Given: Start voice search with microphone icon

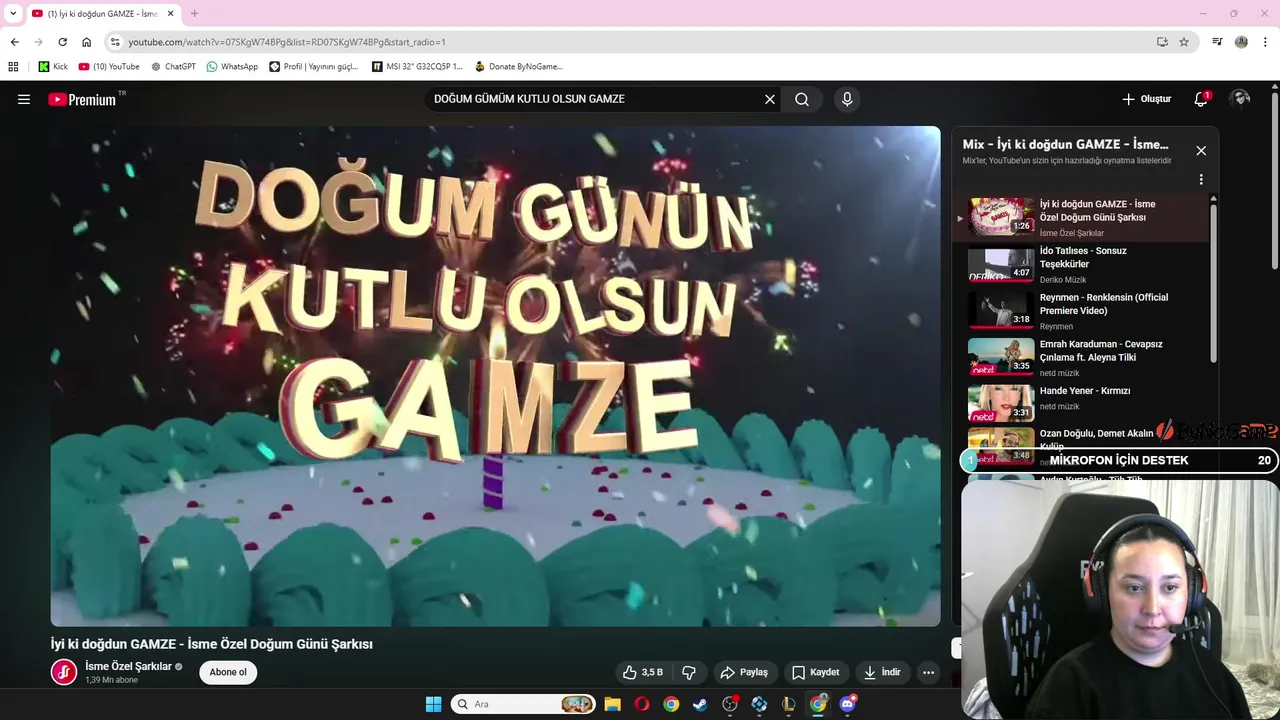Looking at the screenshot, I should point(847,99).
